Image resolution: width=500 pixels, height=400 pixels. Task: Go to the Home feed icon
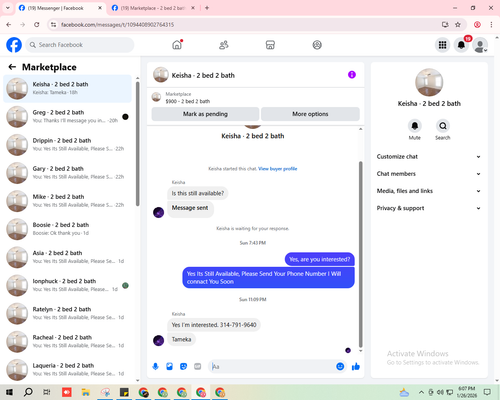coord(177,45)
